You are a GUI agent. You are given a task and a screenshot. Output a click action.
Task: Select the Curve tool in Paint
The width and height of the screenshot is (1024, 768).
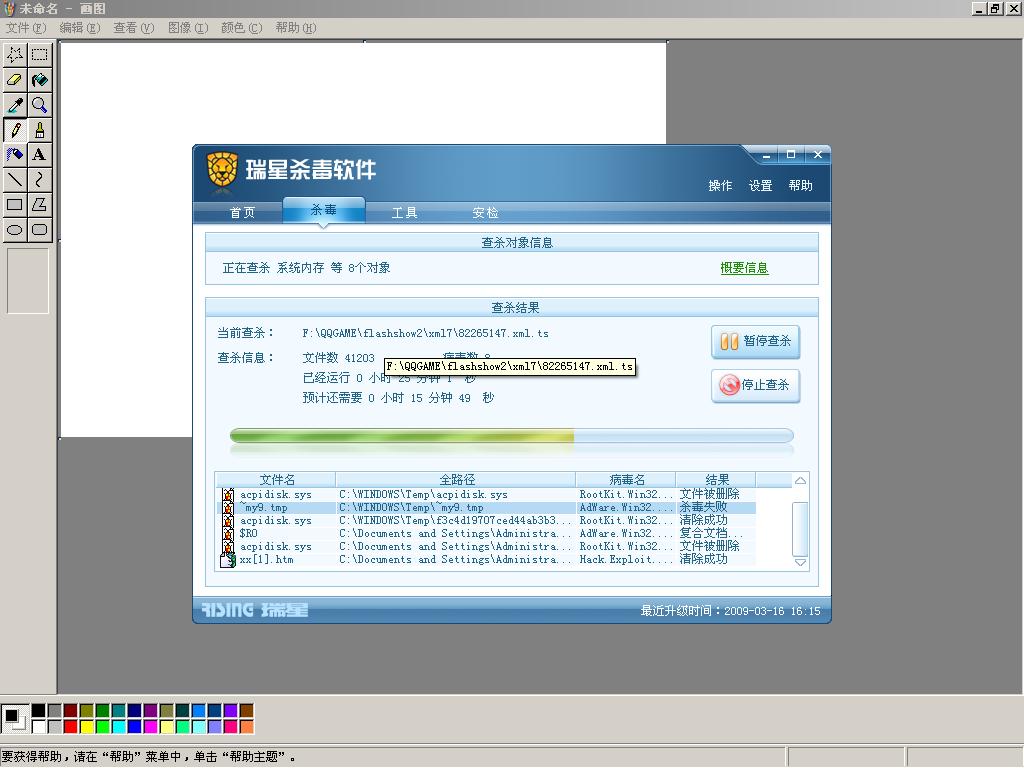pos(39,180)
